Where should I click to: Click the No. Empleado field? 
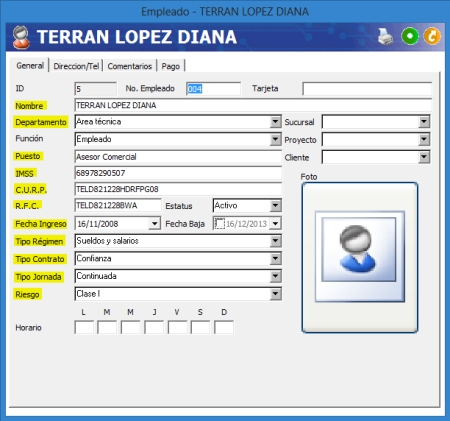pos(213,89)
